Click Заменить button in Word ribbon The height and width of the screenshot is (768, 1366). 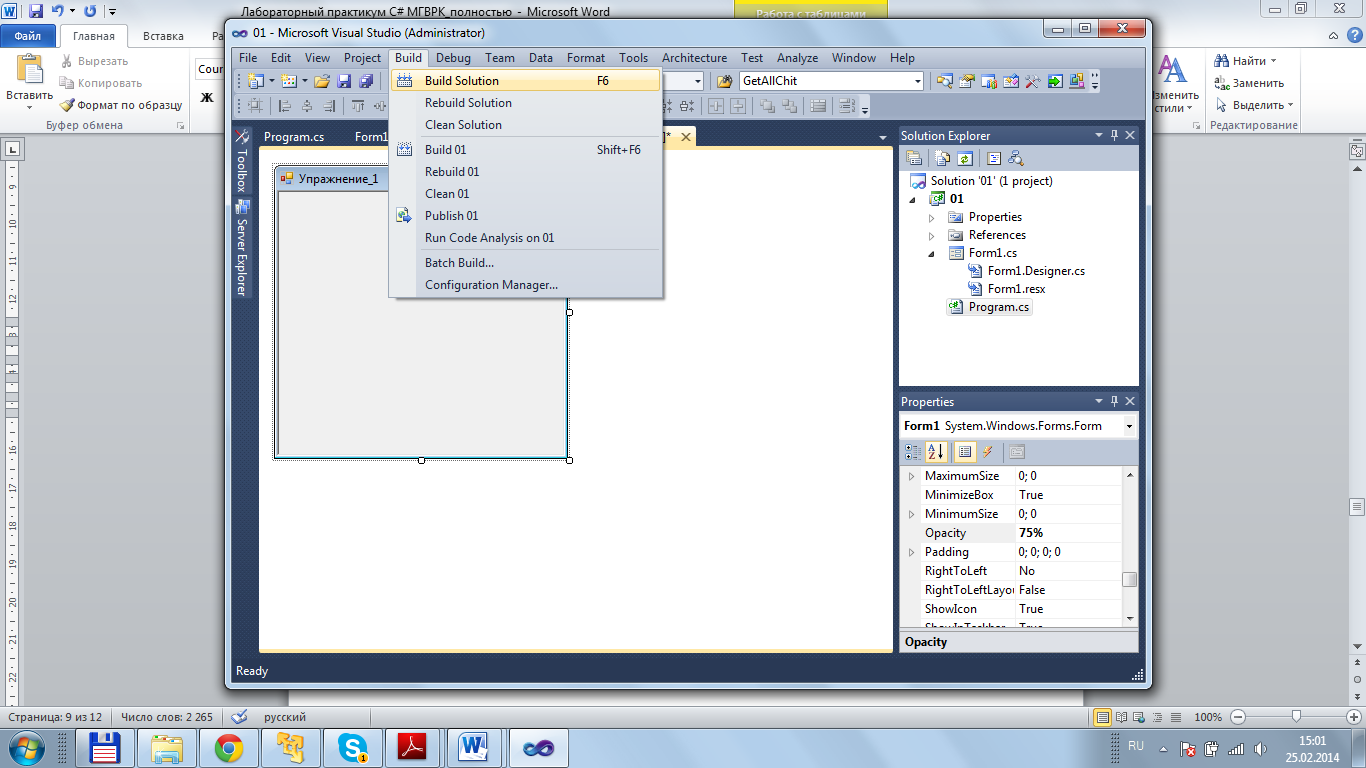(x=1249, y=83)
